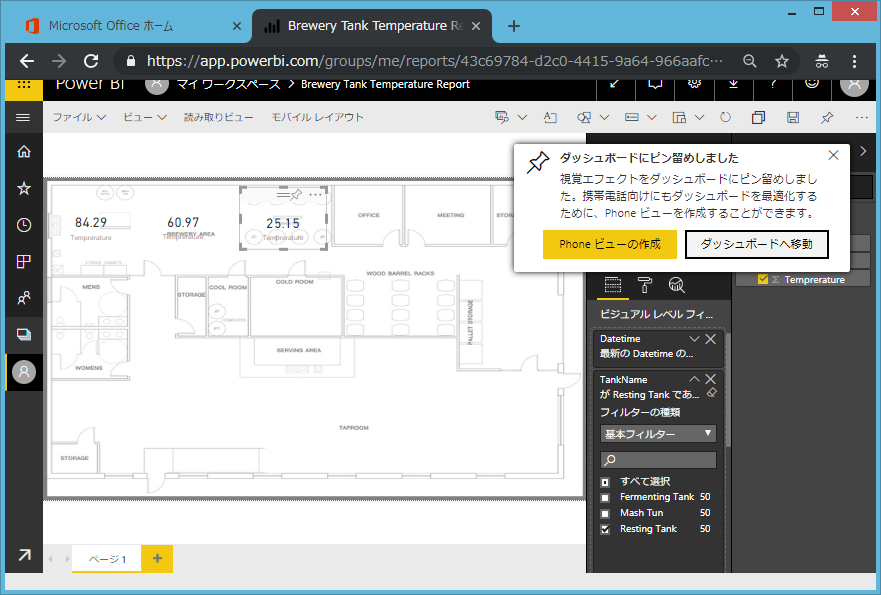Open Shared with me icon in the sidebar
This screenshot has width=881, height=595.
click(x=24, y=298)
